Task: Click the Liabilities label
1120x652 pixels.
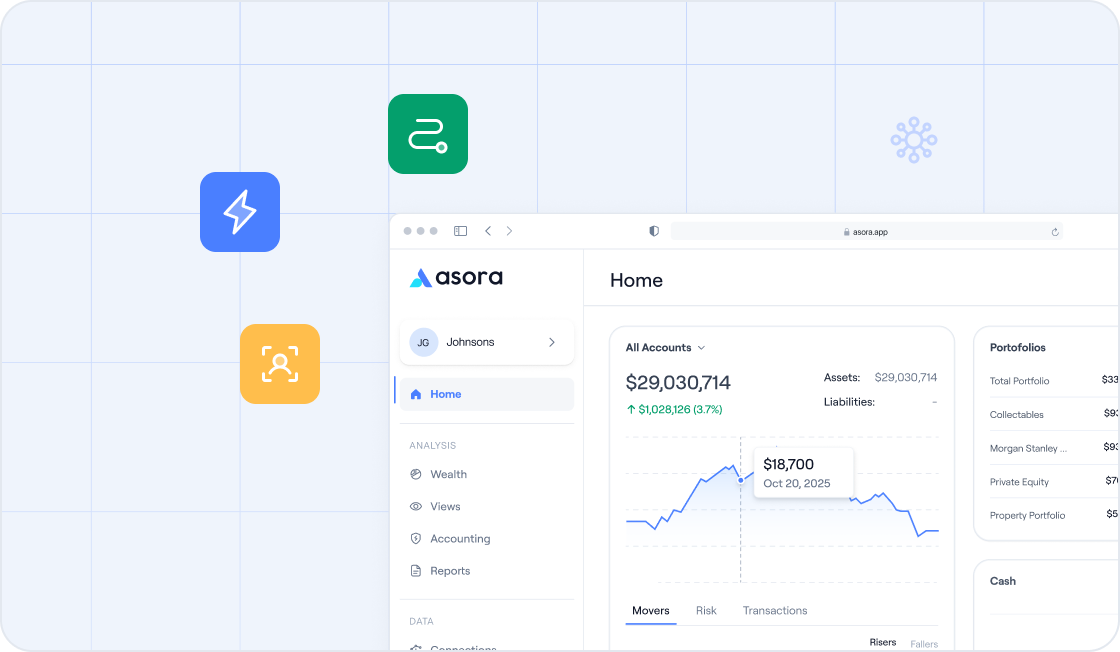Action: (x=849, y=402)
